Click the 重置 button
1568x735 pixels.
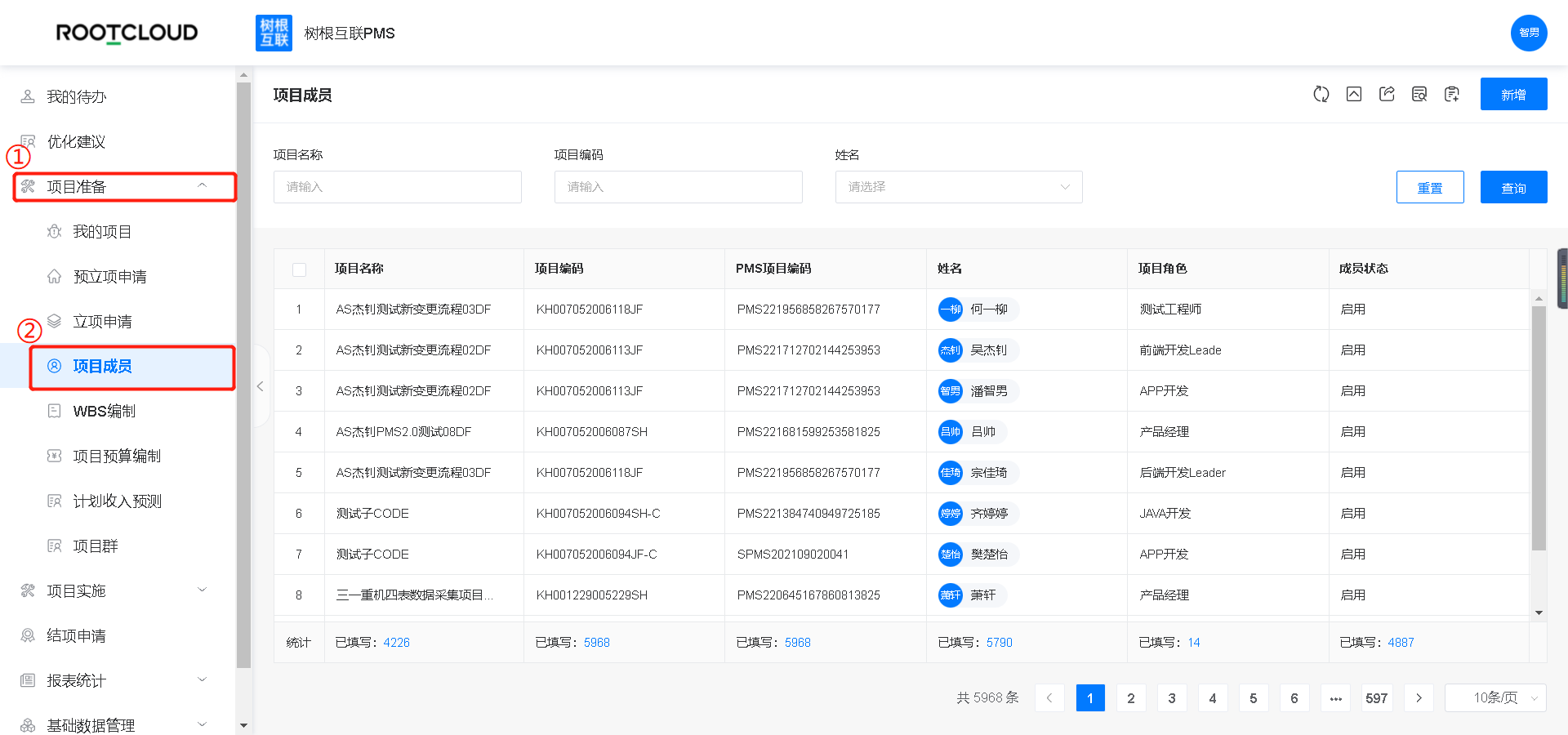(1430, 187)
